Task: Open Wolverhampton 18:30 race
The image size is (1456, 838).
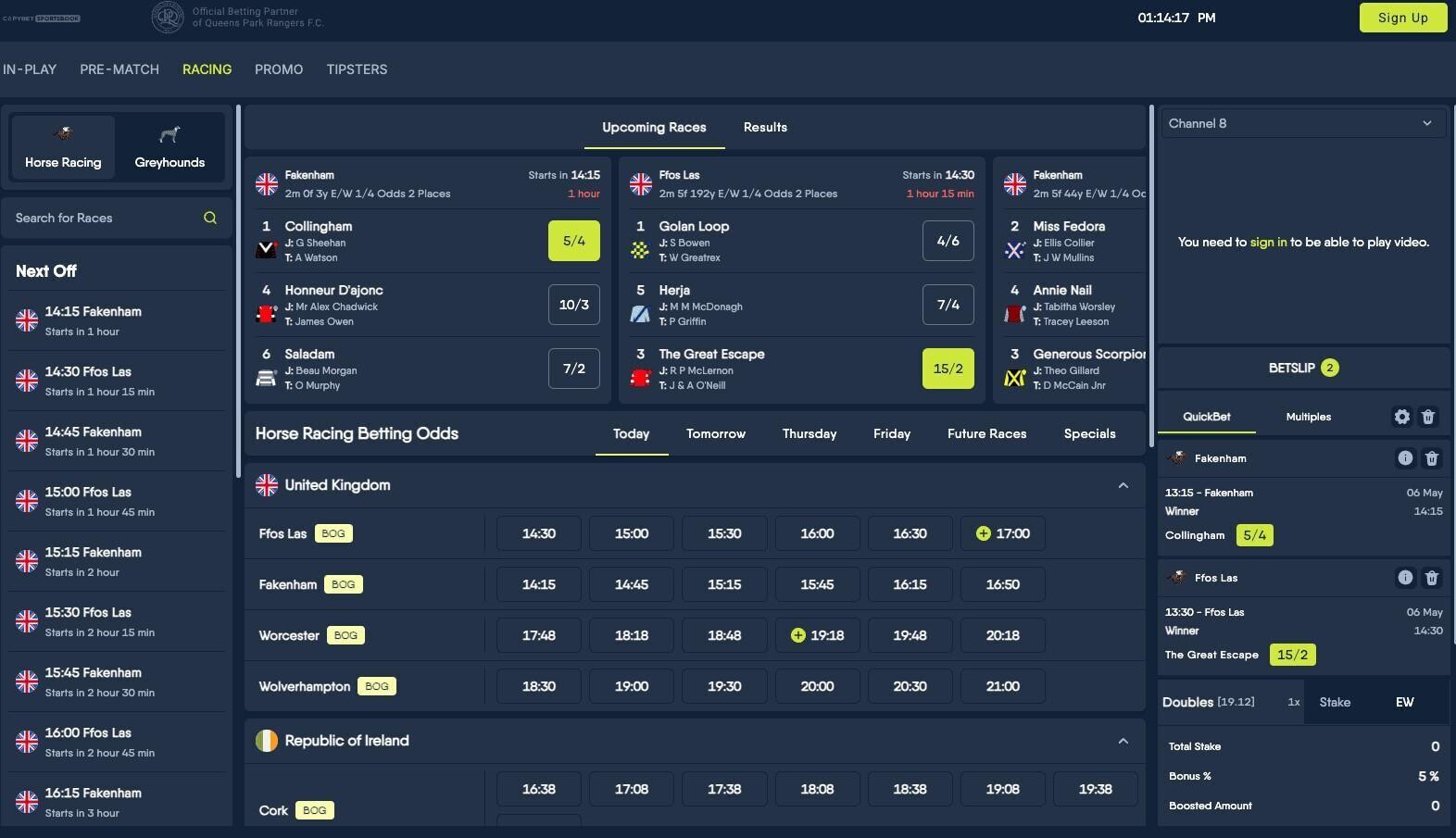Action: [x=539, y=686]
